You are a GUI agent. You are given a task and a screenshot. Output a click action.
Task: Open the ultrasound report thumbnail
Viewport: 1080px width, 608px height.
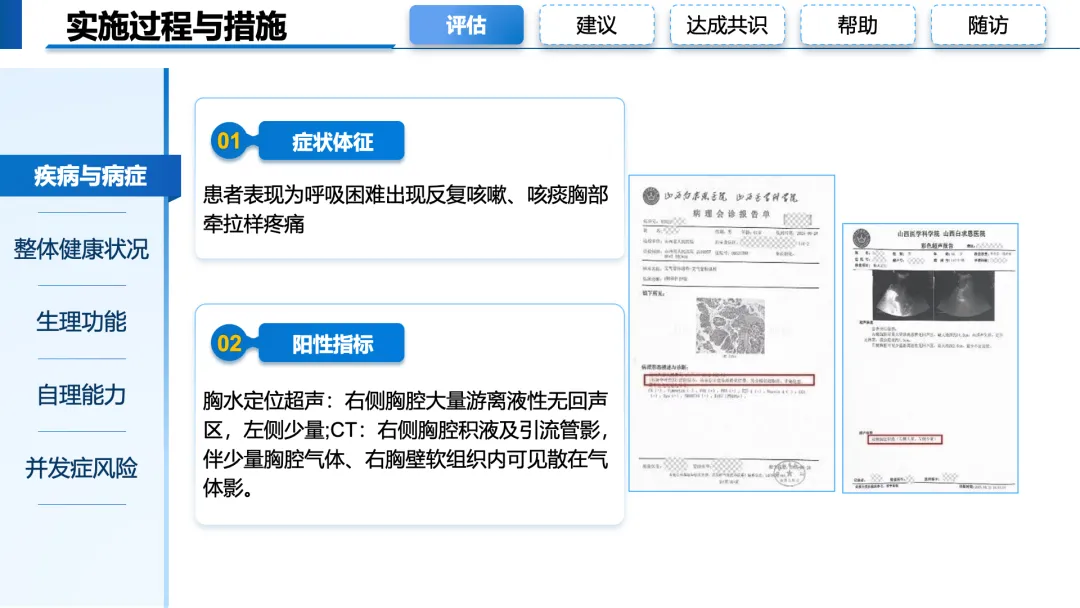(930, 358)
